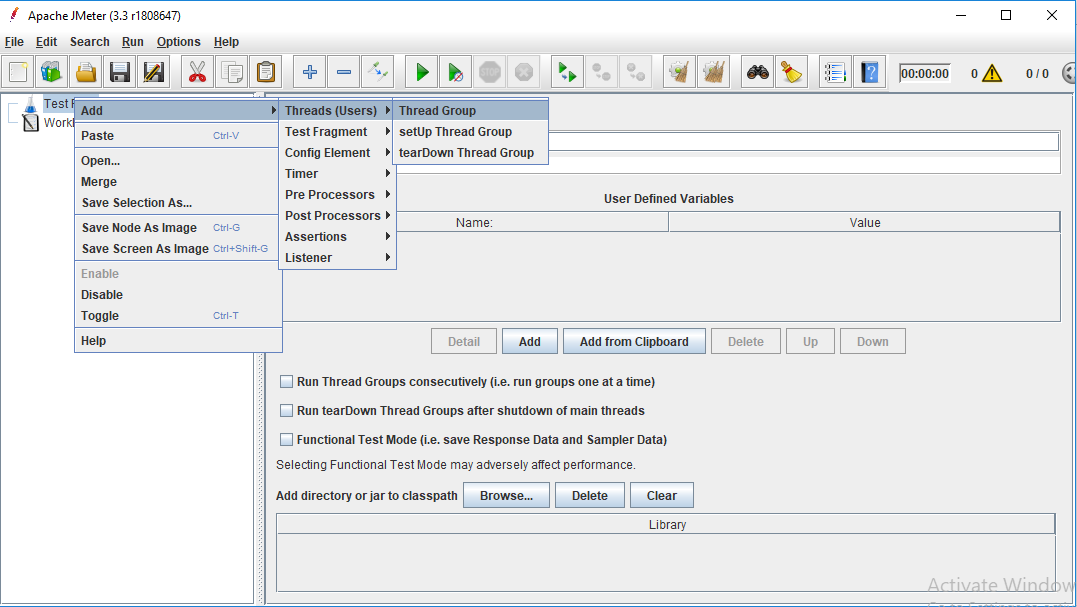
Task: Check Functional Test Mode option
Action: (287, 439)
